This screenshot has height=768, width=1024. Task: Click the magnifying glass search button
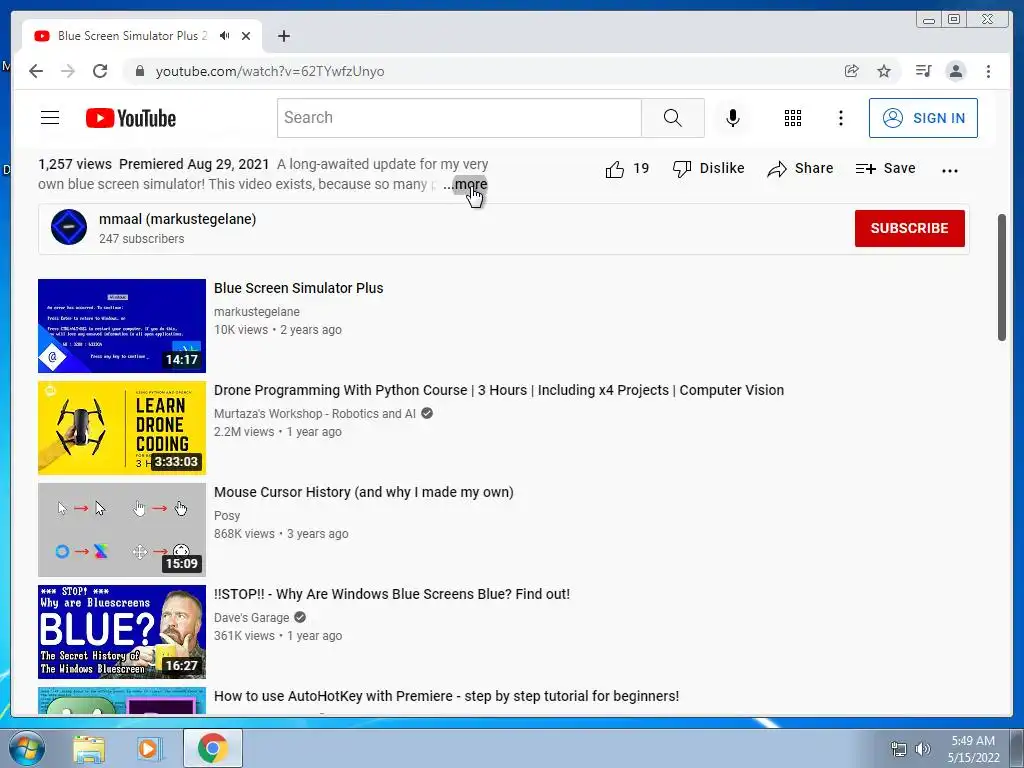tap(673, 118)
